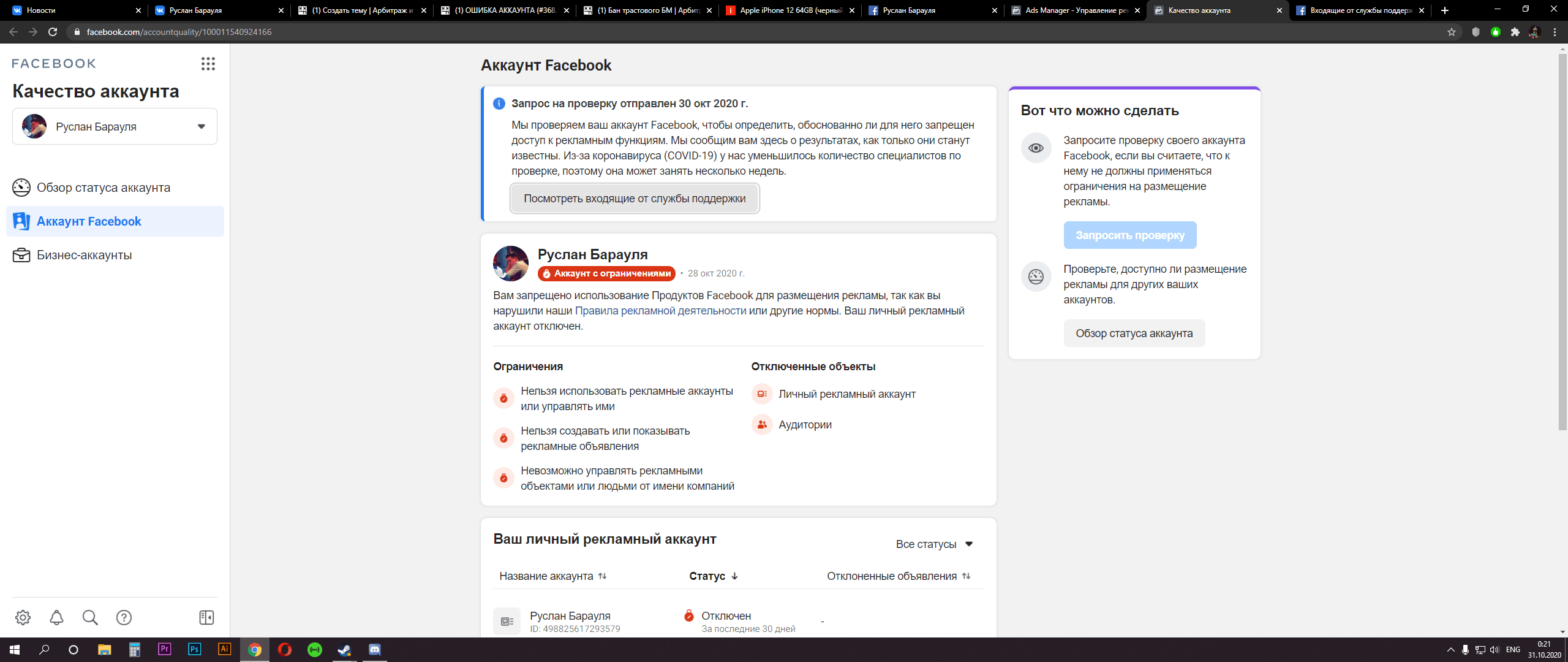Open Discord from the taskbar
This screenshot has width=1568, height=662.
click(x=375, y=649)
